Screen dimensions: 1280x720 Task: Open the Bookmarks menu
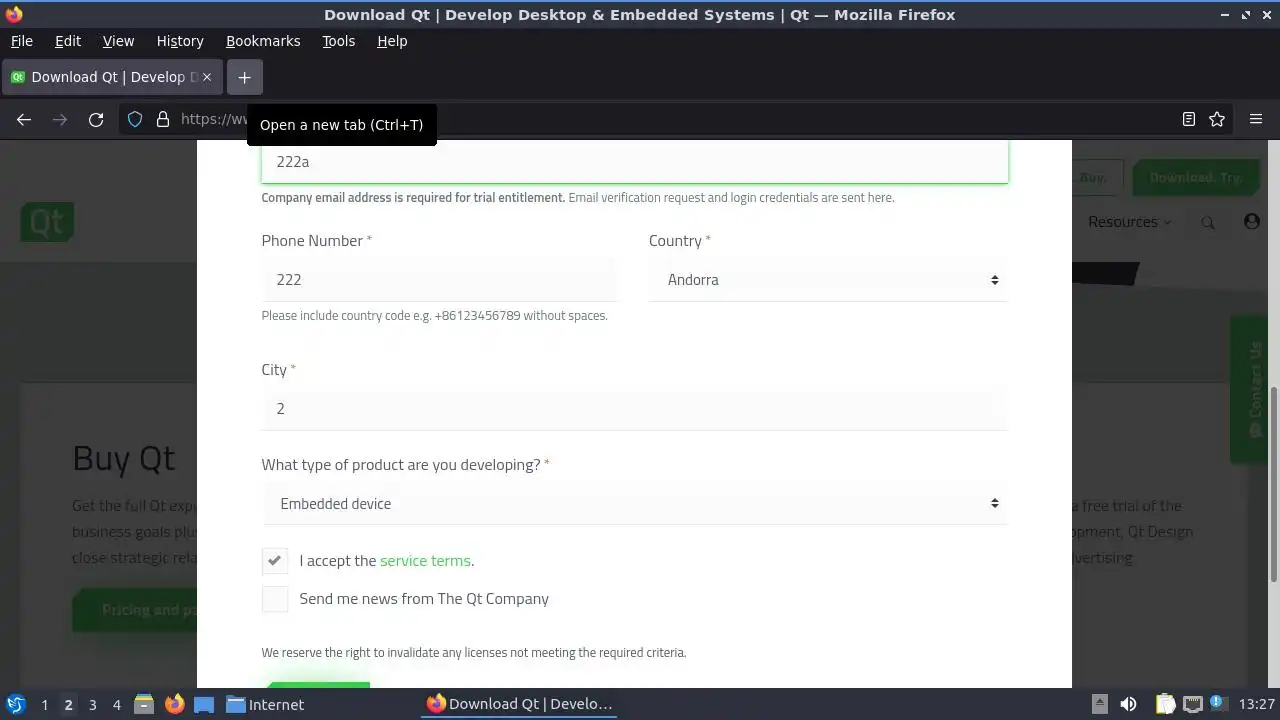(263, 41)
